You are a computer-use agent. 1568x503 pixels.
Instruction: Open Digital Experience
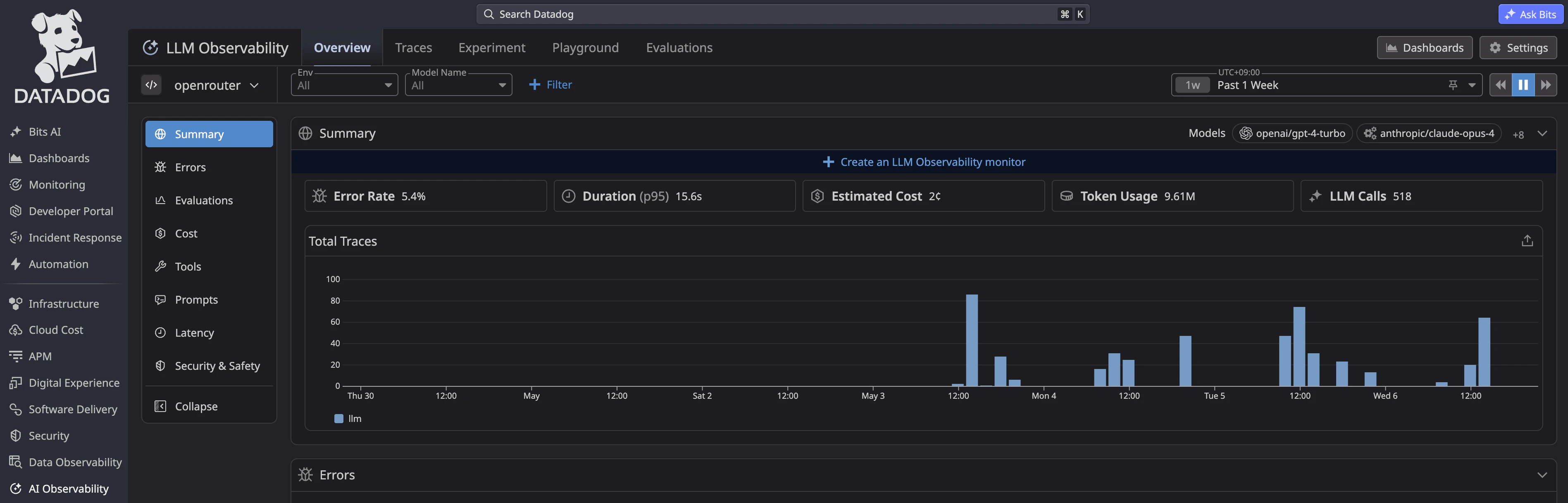click(64, 383)
